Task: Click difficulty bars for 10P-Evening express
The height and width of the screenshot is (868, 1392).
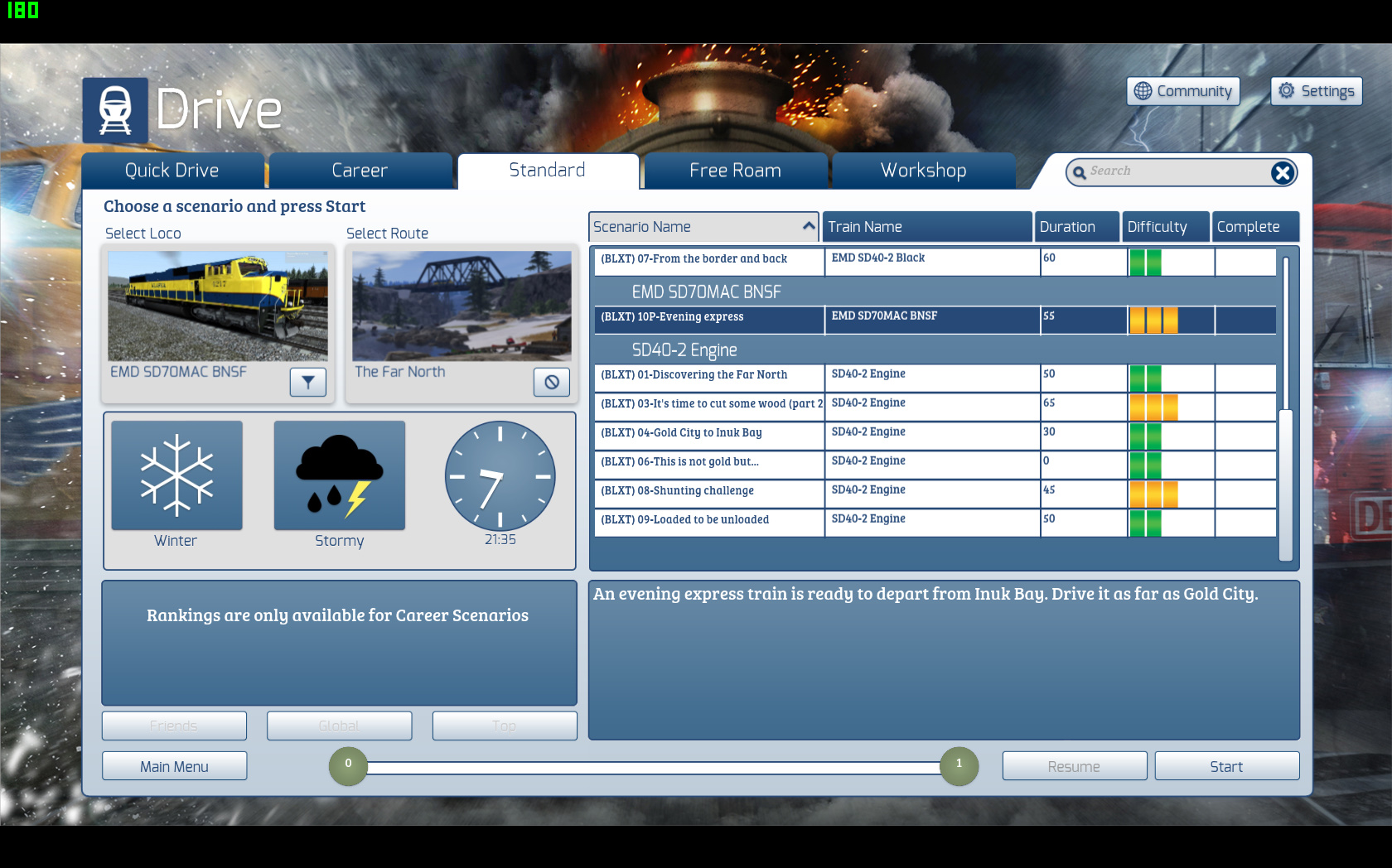Action: click(x=1153, y=320)
